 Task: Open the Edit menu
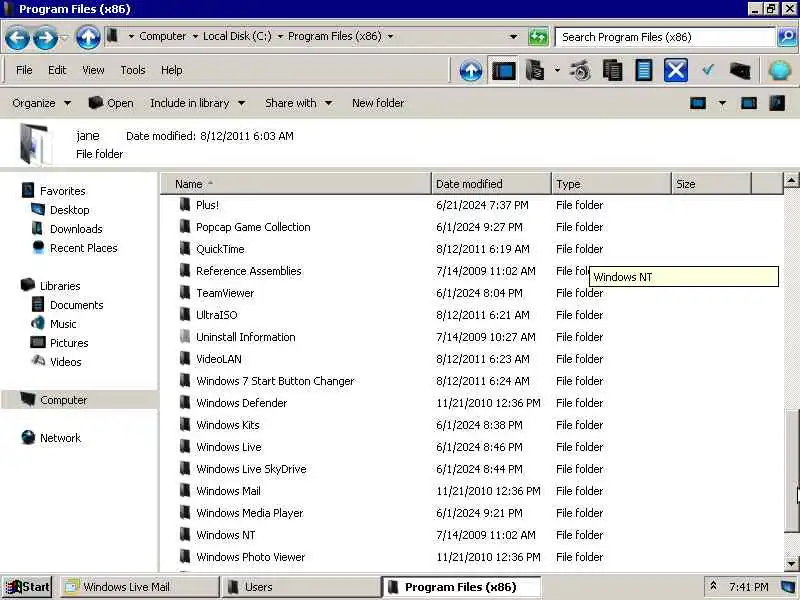57,70
